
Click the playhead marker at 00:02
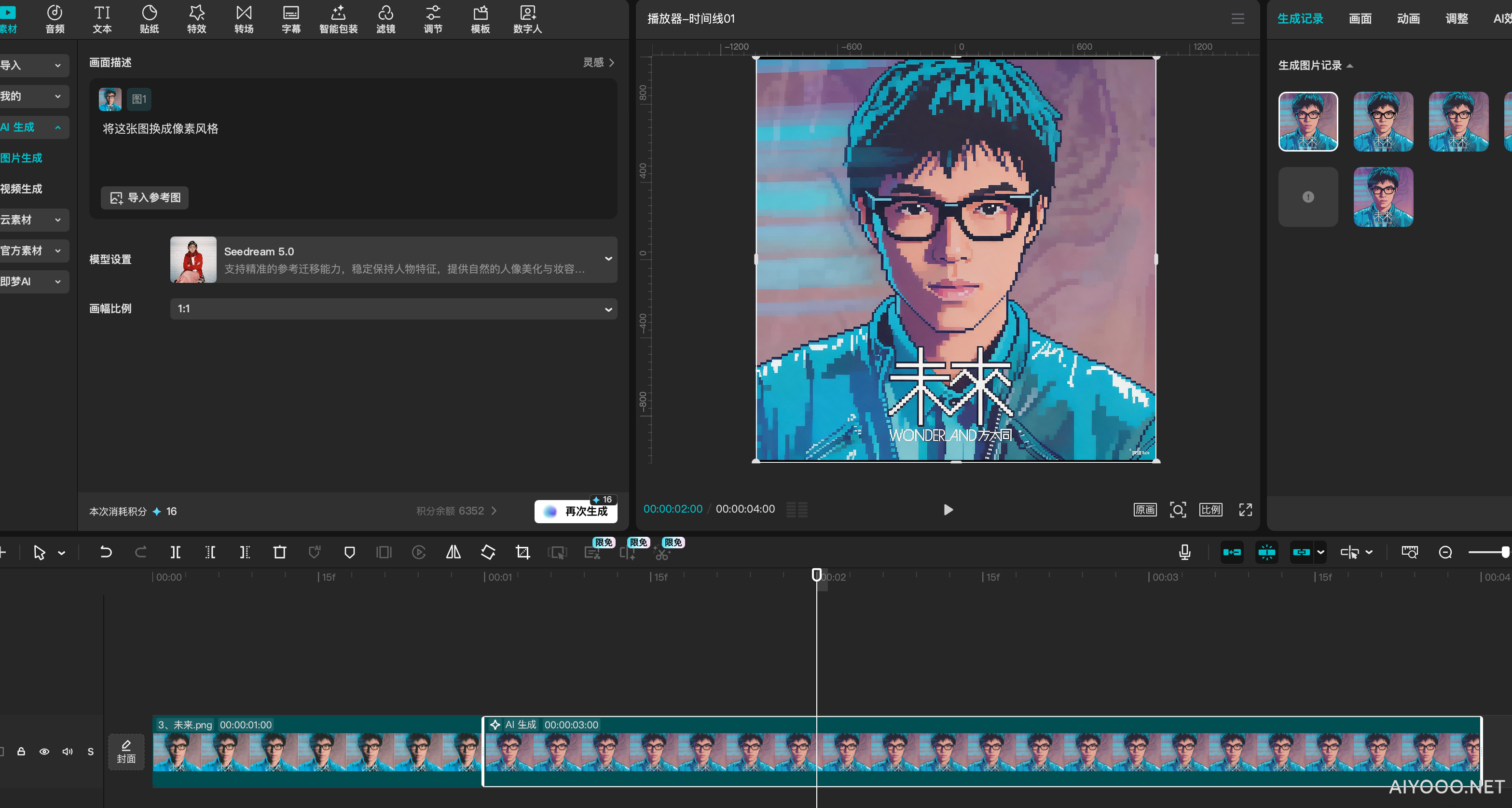(816, 574)
